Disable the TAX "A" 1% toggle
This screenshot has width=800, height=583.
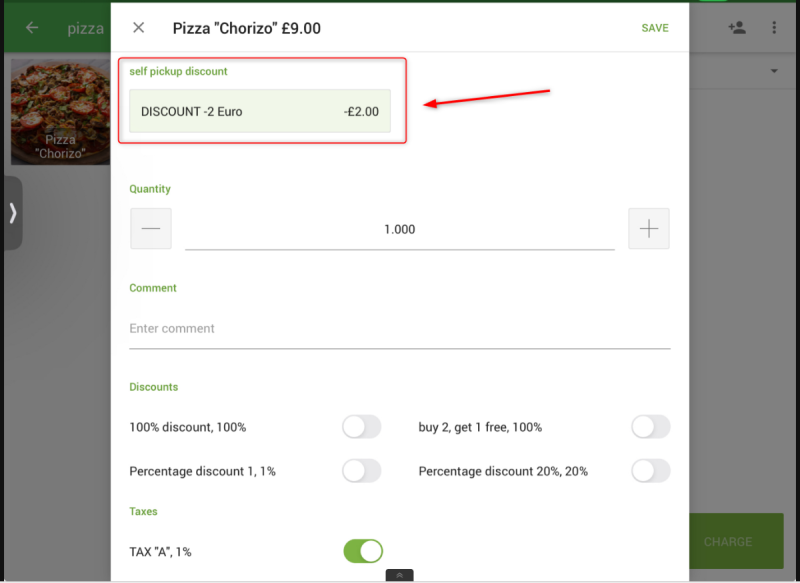point(363,551)
